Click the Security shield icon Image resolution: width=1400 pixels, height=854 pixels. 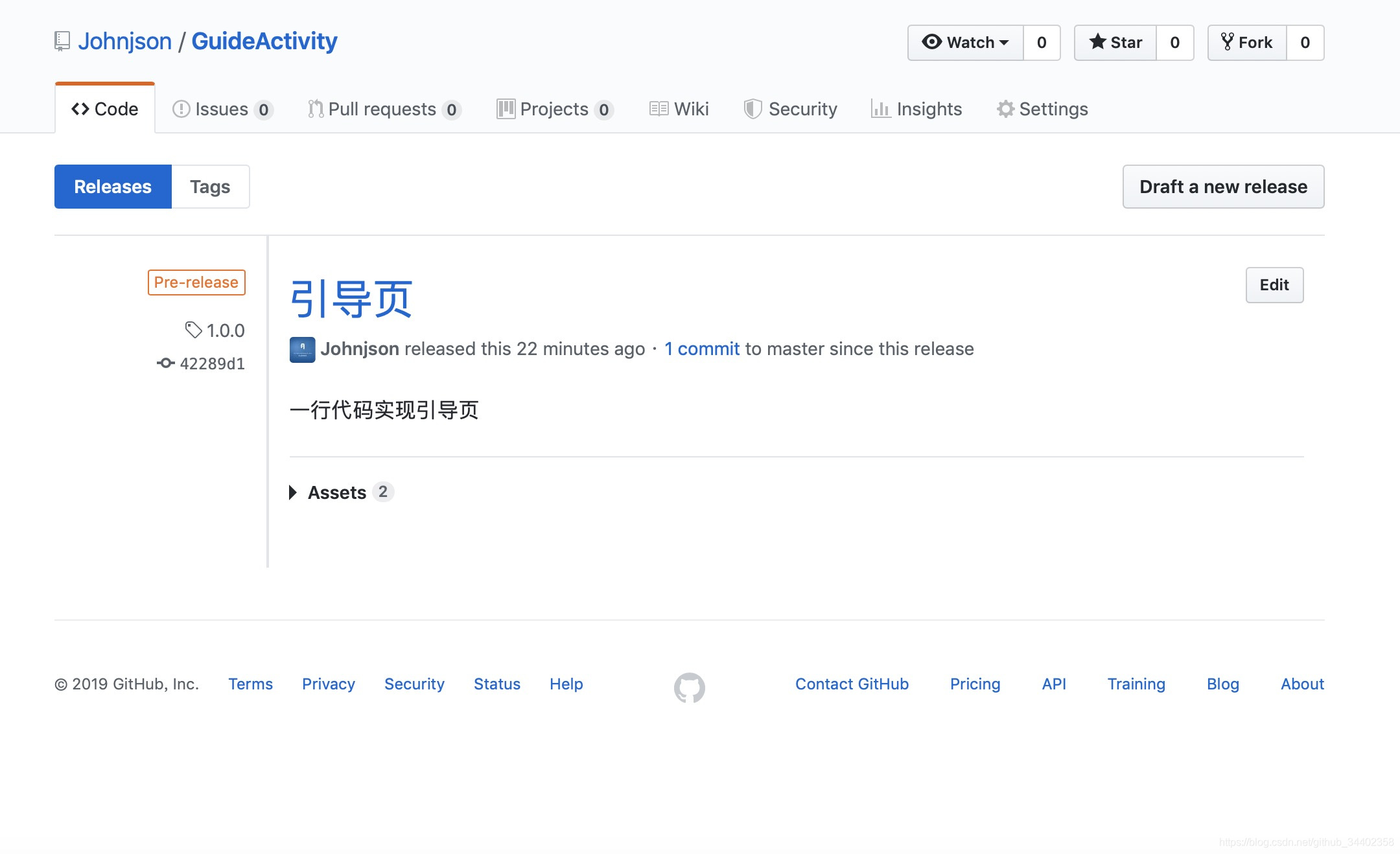pyautogui.click(x=753, y=109)
